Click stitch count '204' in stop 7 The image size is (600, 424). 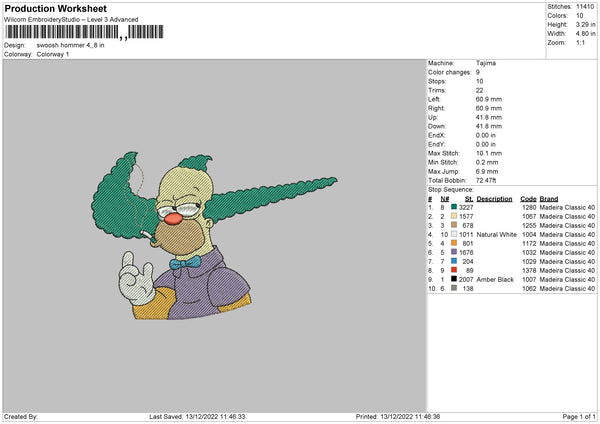click(x=468, y=261)
